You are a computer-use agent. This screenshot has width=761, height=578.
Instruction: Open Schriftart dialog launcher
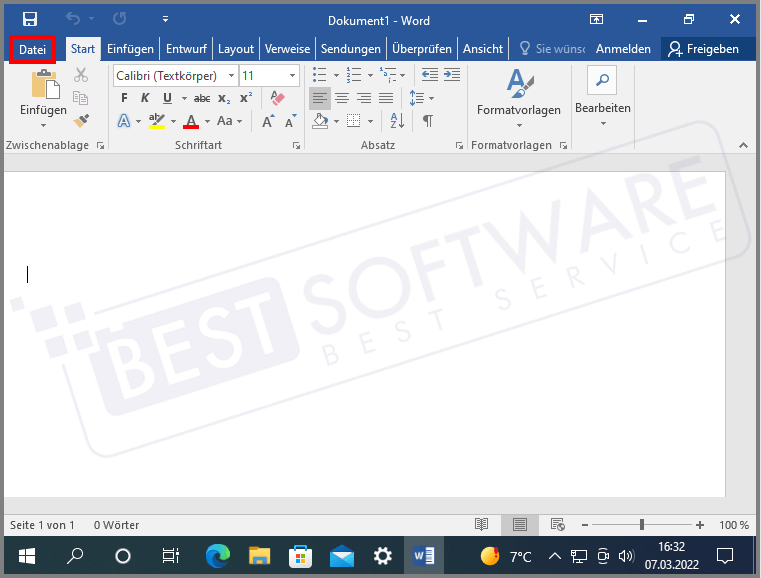click(x=296, y=146)
